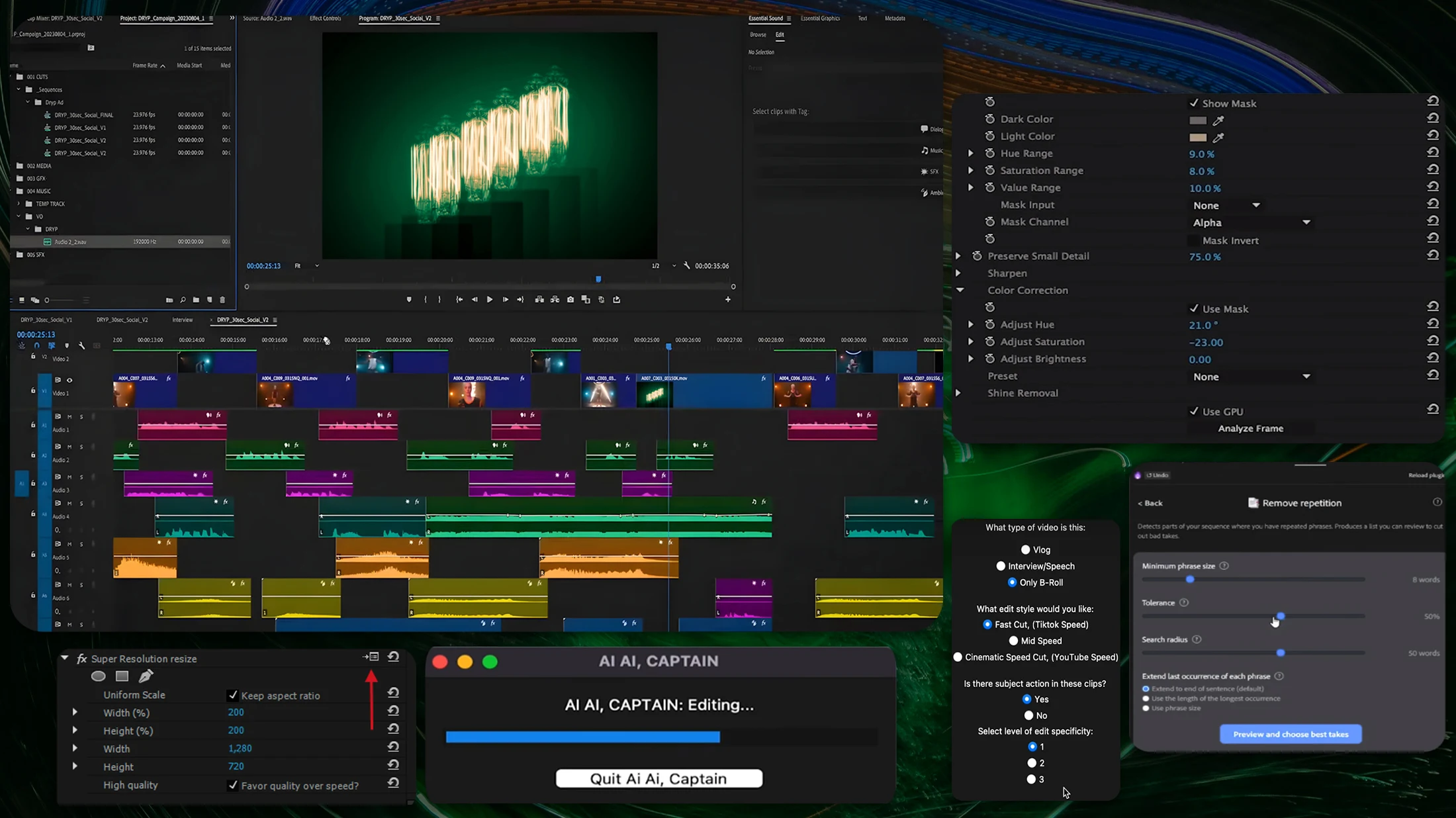The height and width of the screenshot is (818, 1456).
Task: Collapse the Color Correction section
Action: pyautogui.click(x=959, y=290)
